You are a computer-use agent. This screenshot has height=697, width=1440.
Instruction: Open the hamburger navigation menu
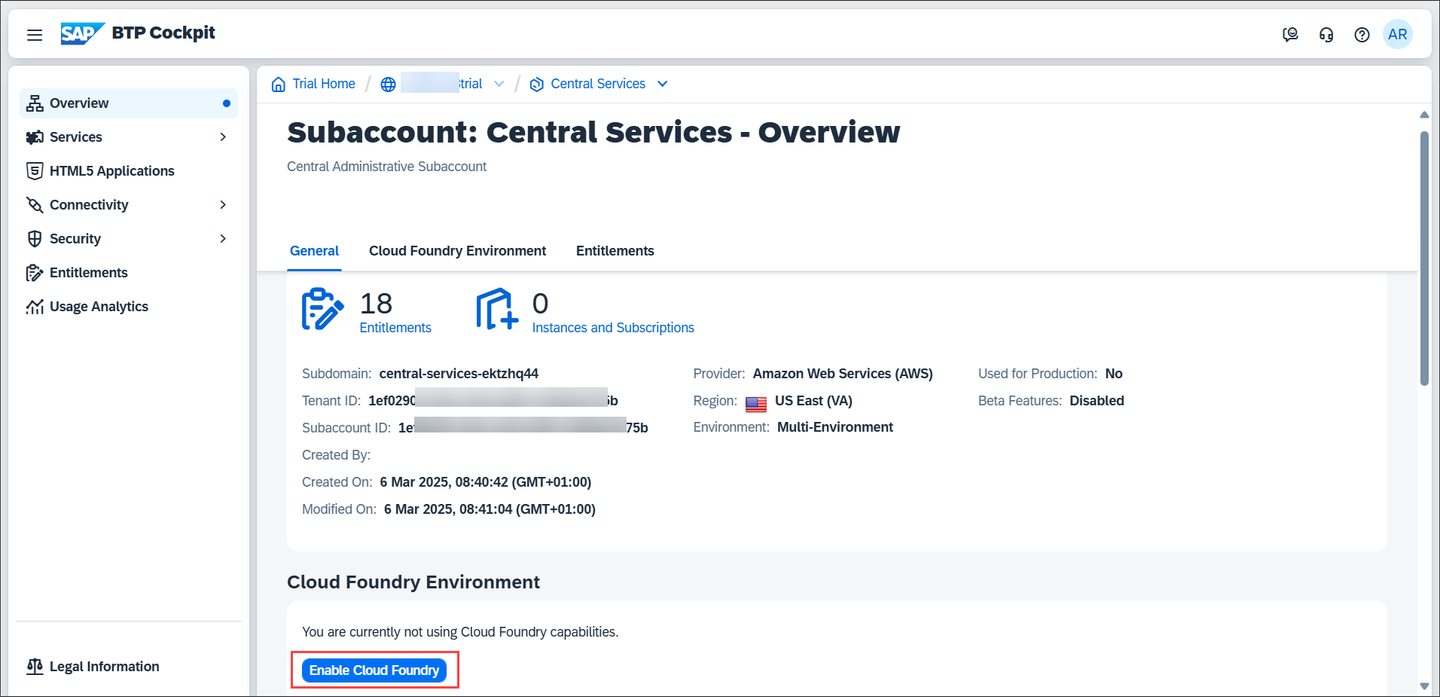coord(35,35)
